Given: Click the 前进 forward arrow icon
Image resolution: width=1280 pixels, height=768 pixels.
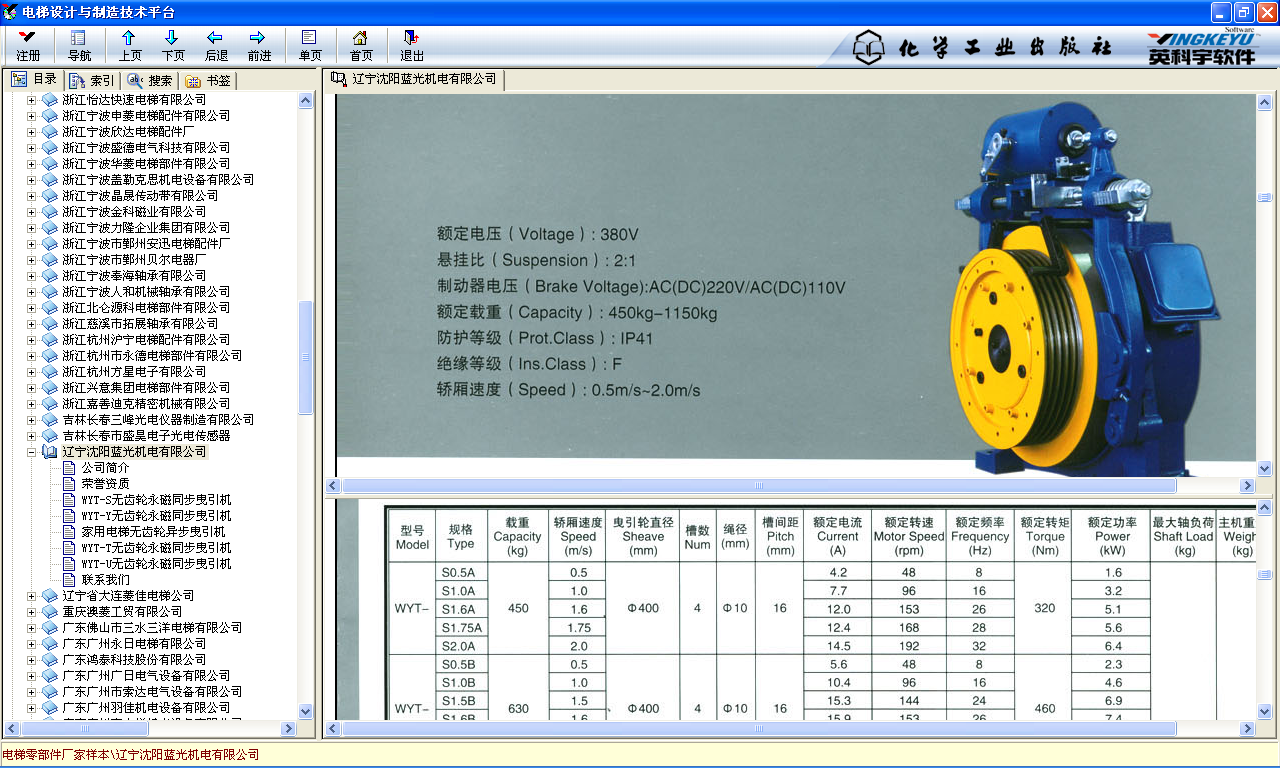Looking at the screenshot, I should coord(259,45).
